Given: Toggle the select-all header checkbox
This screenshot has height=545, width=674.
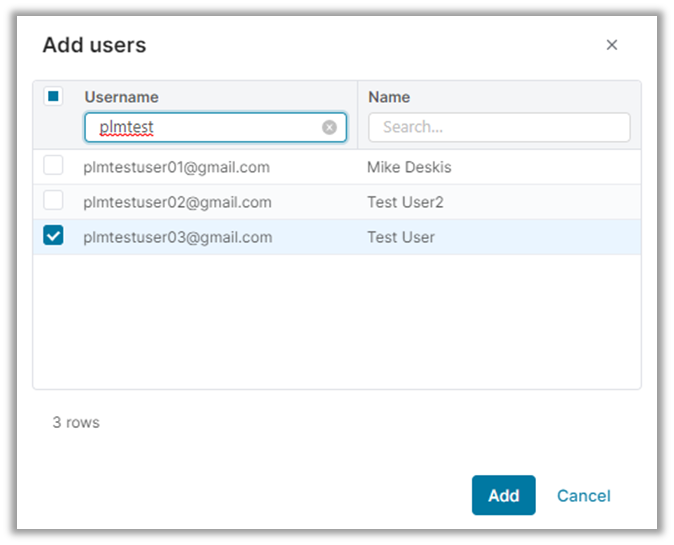Looking at the screenshot, I should click(x=54, y=97).
